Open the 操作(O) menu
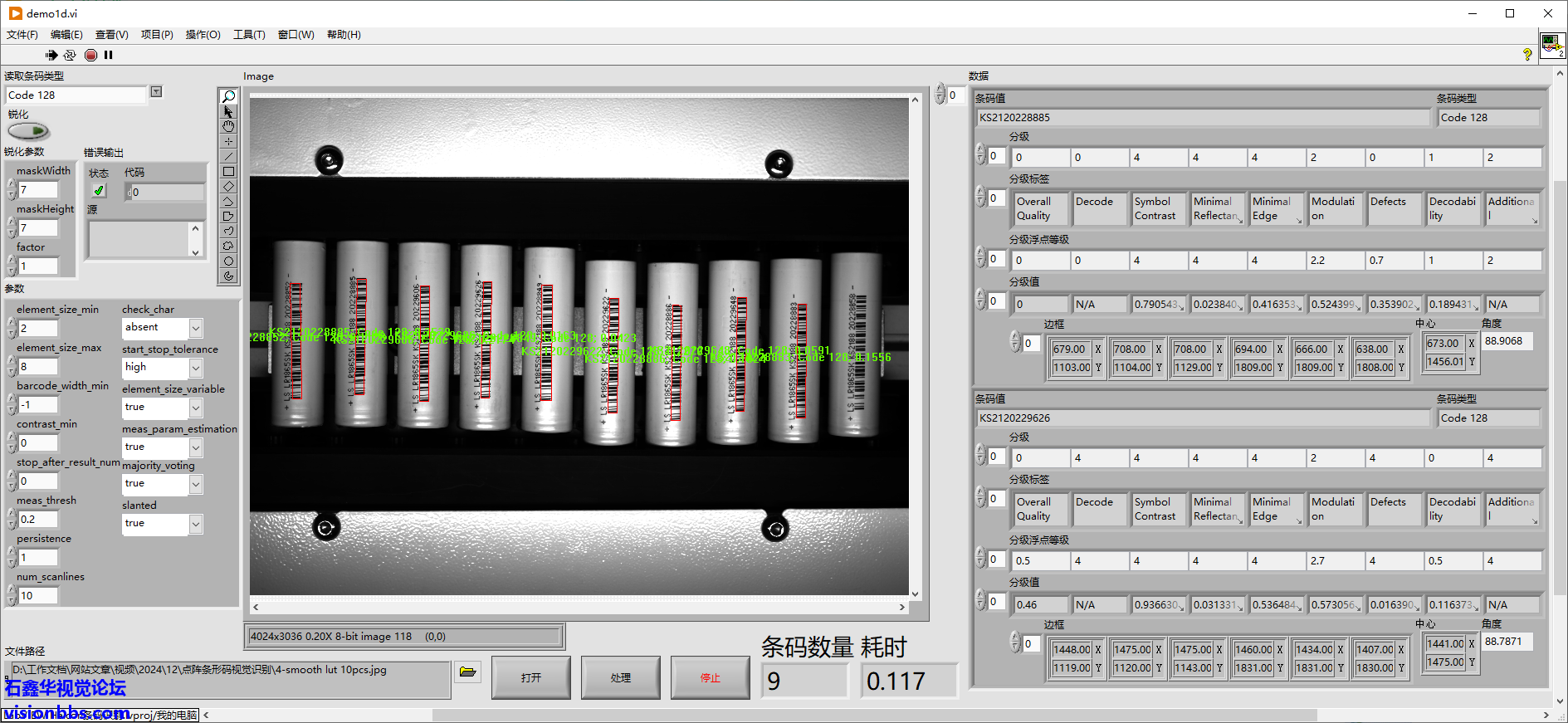Screen dimensions: 1568x723 point(203,35)
